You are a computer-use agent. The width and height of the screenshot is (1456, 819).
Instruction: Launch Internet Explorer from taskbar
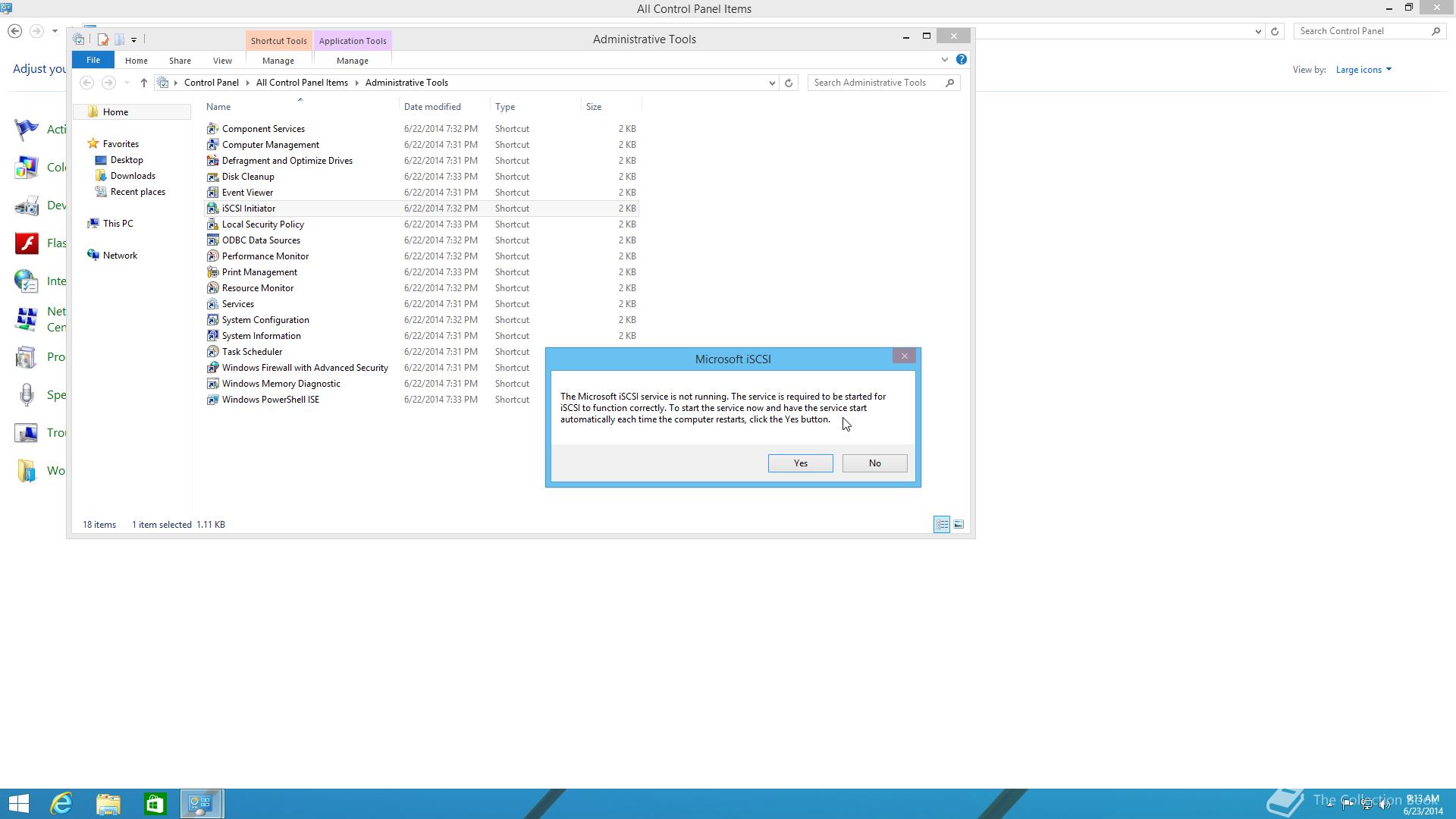[x=61, y=804]
